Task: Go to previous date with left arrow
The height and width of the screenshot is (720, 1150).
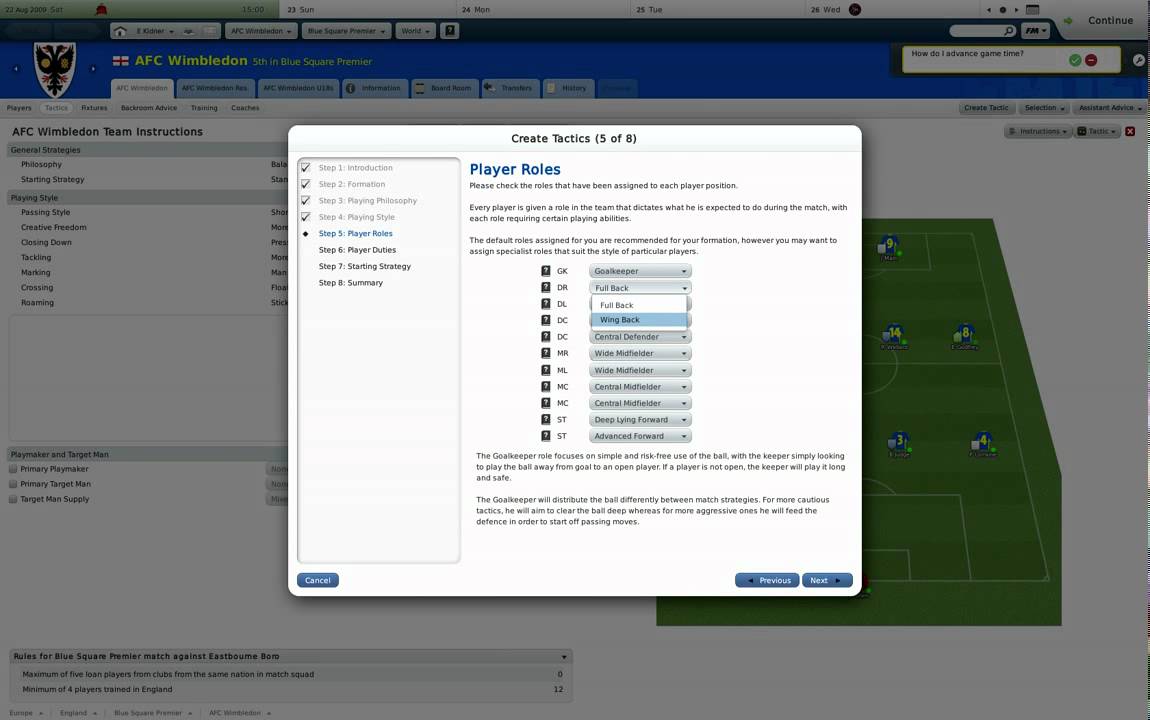Action: tap(989, 10)
